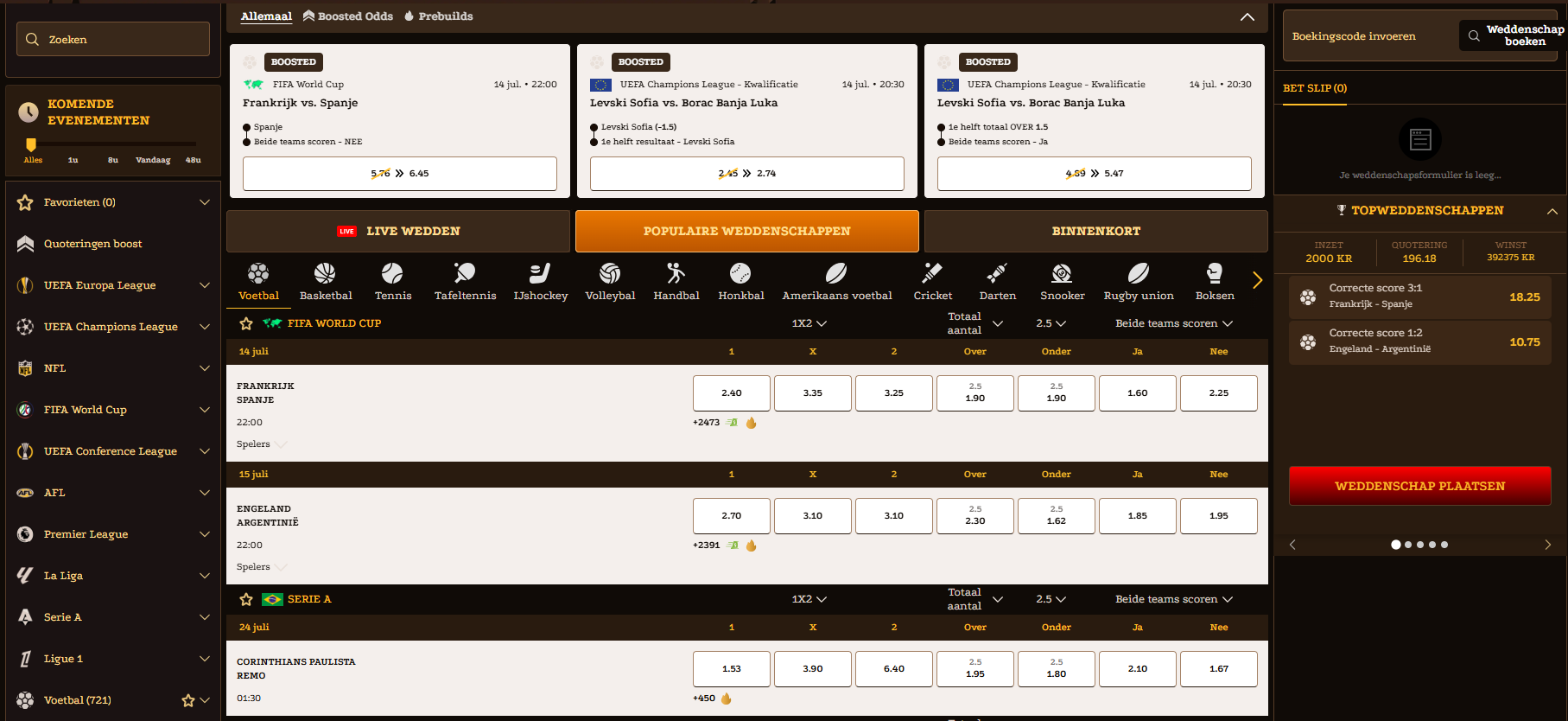
Task: Click the magnifier icon in the Zoeken box
Action: point(32,40)
